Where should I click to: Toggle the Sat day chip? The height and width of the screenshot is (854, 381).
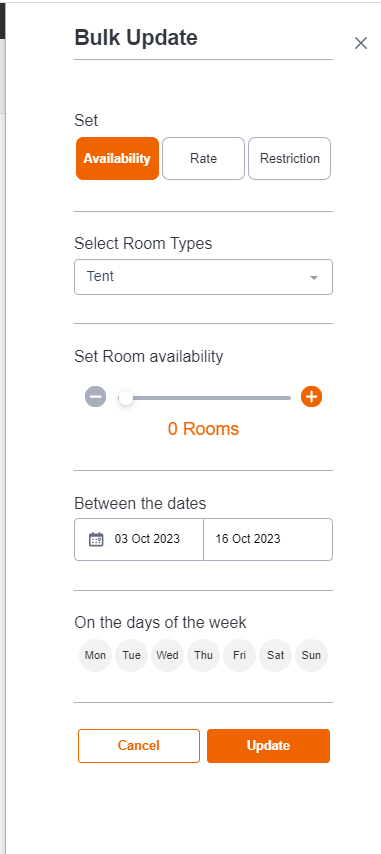(x=275, y=655)
